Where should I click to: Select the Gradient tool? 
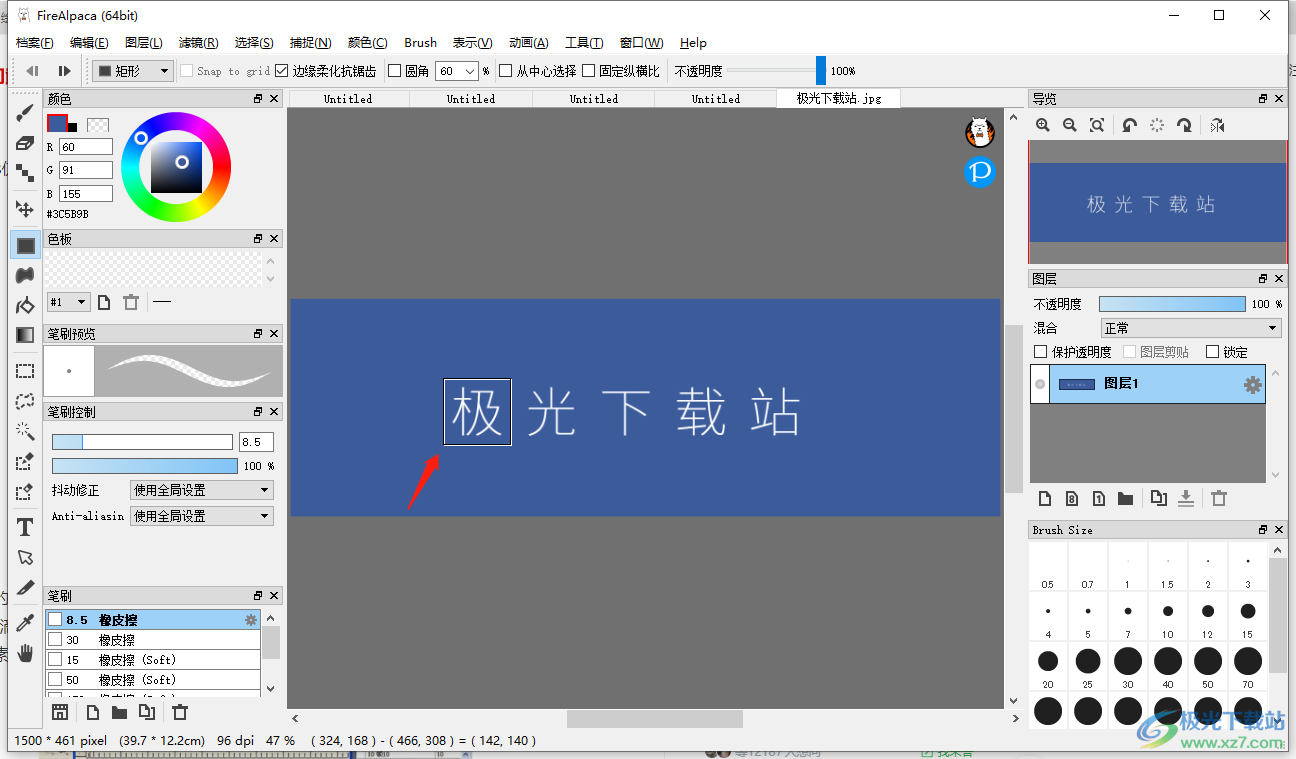tap(25, 335)
